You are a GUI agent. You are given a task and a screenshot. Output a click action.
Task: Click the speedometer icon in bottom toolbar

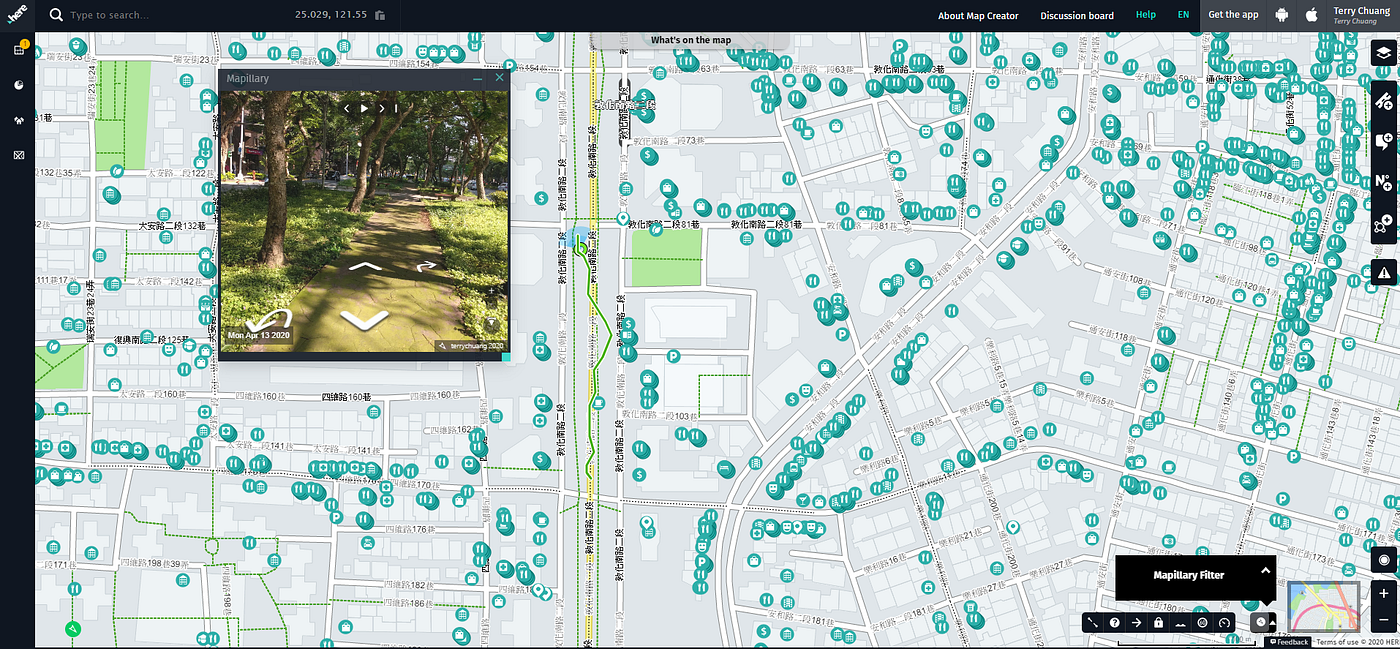click(x=1224, y=622)
